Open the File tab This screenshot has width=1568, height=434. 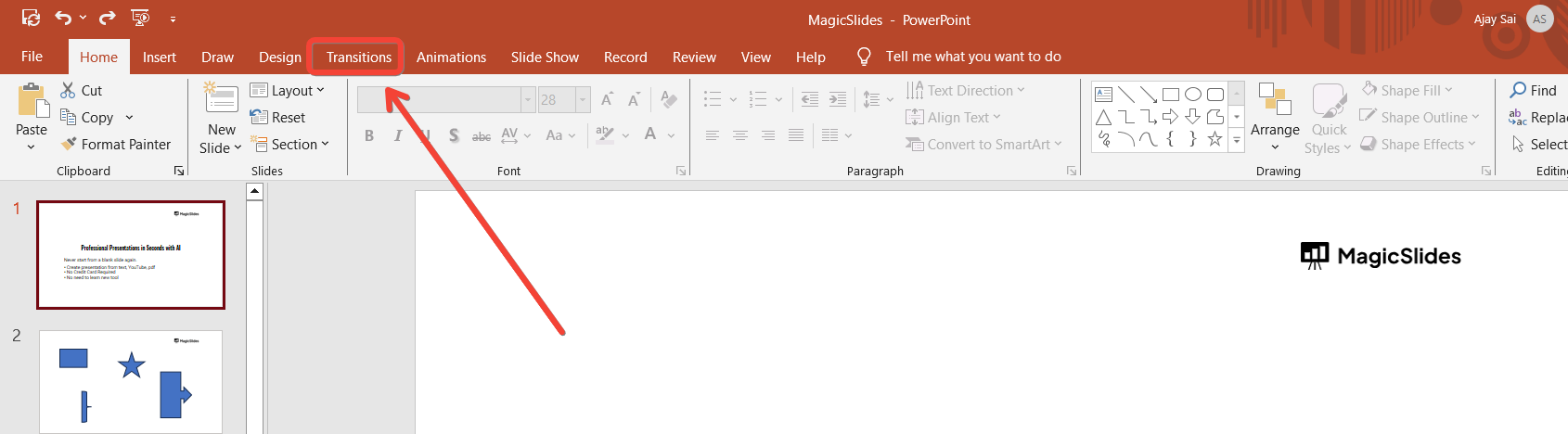coord(32,57)
